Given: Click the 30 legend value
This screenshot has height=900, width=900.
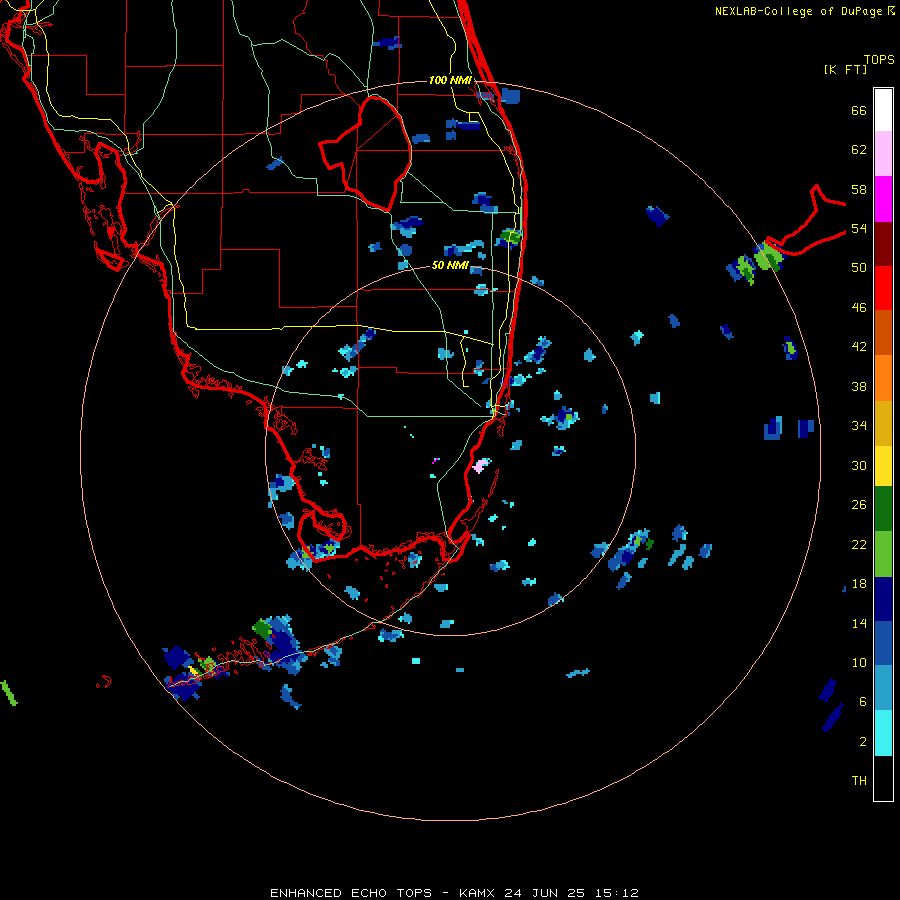Looking at the screenshot, I should pyautogui.click(x=859, y=465).
